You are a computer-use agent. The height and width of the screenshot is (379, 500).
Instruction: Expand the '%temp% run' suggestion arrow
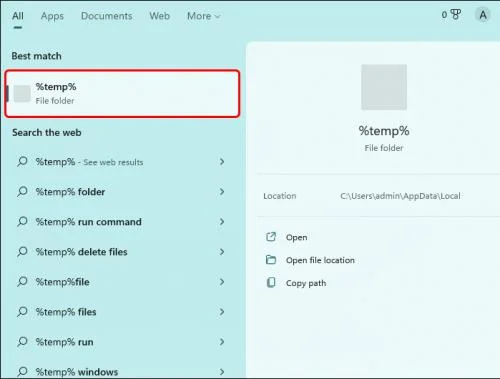(x=222, y=342)
